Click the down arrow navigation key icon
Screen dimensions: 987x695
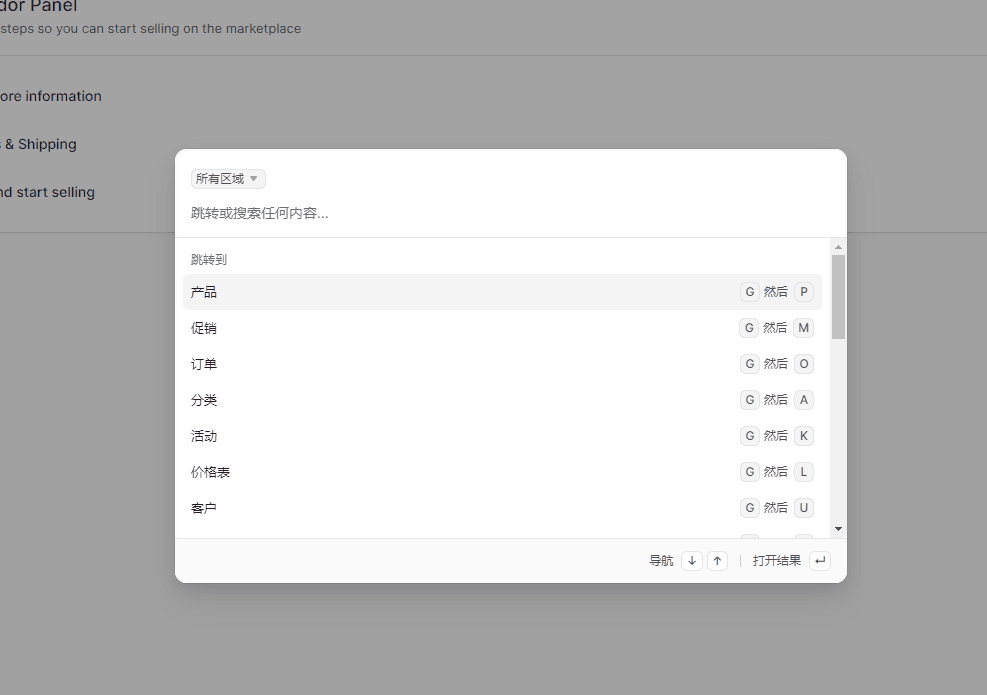[x=692, y=561]
